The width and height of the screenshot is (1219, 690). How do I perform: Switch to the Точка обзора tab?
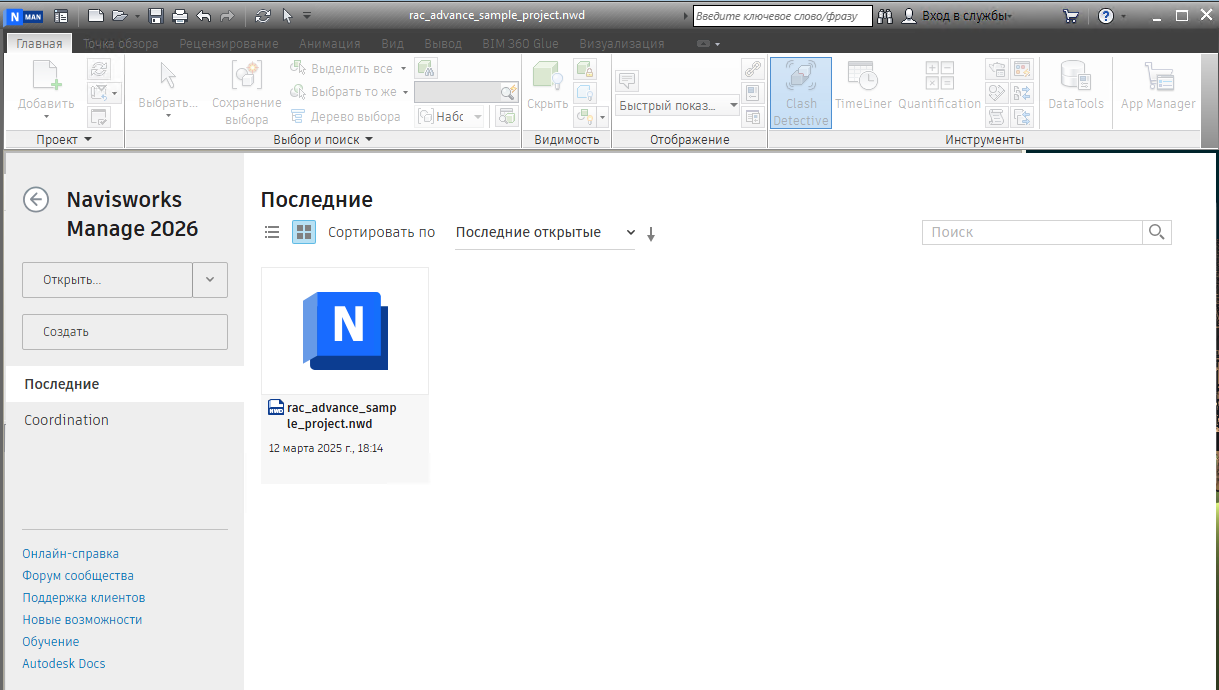120,43
